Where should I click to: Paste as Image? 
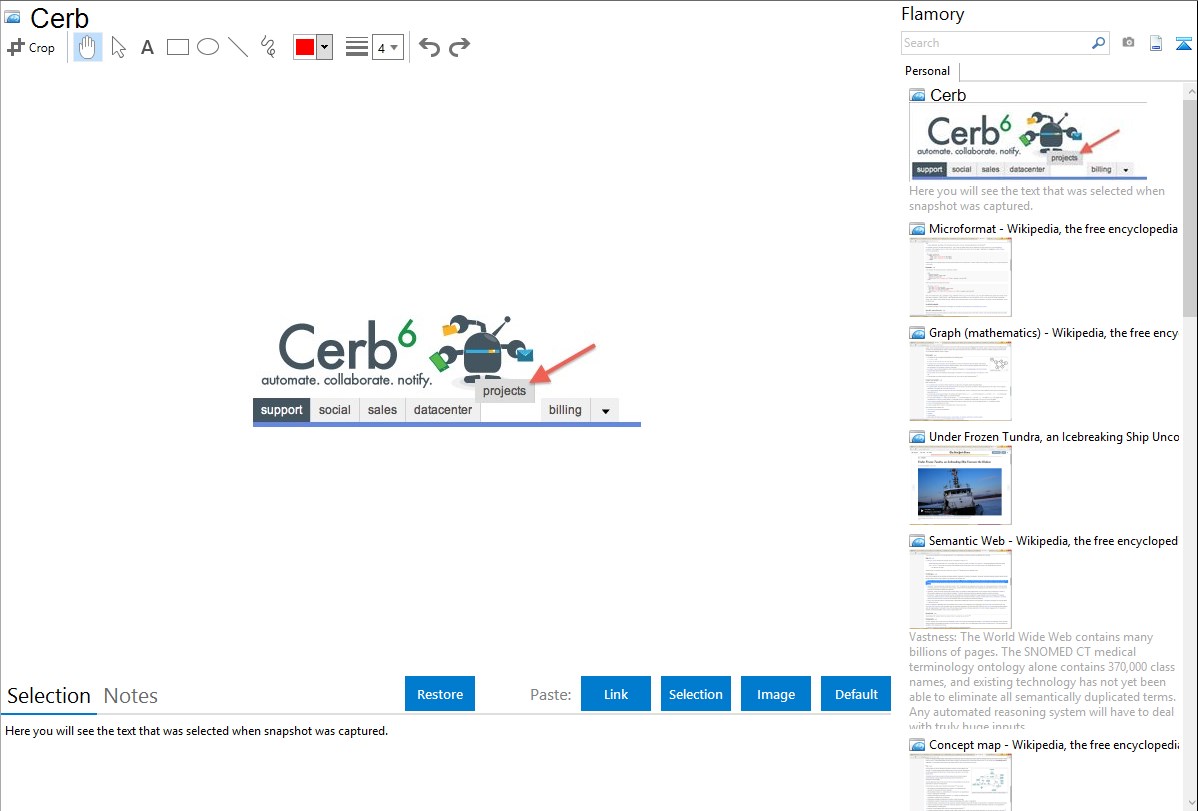pos(776,694)
